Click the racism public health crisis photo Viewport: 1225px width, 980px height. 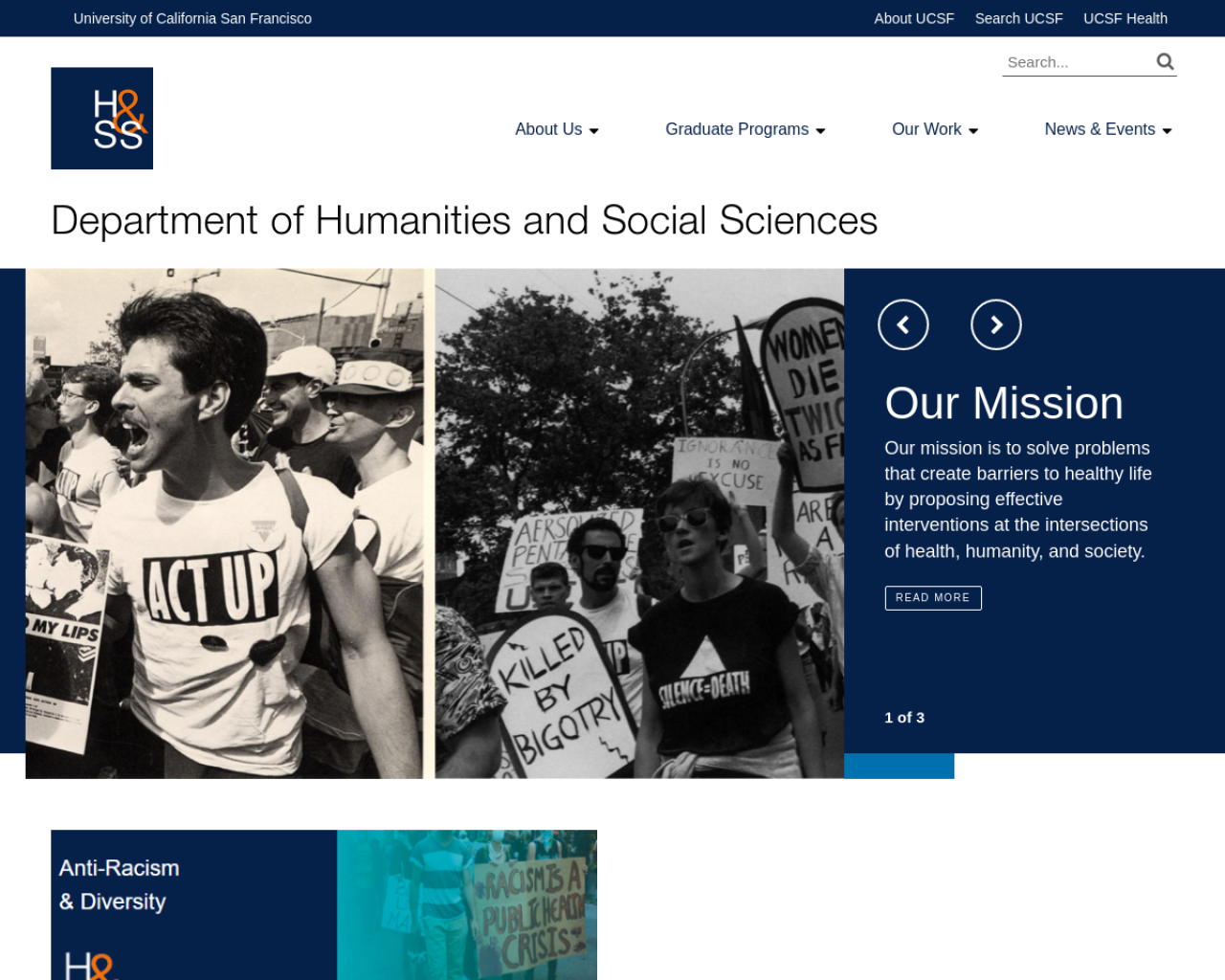(x=467, y=904)
